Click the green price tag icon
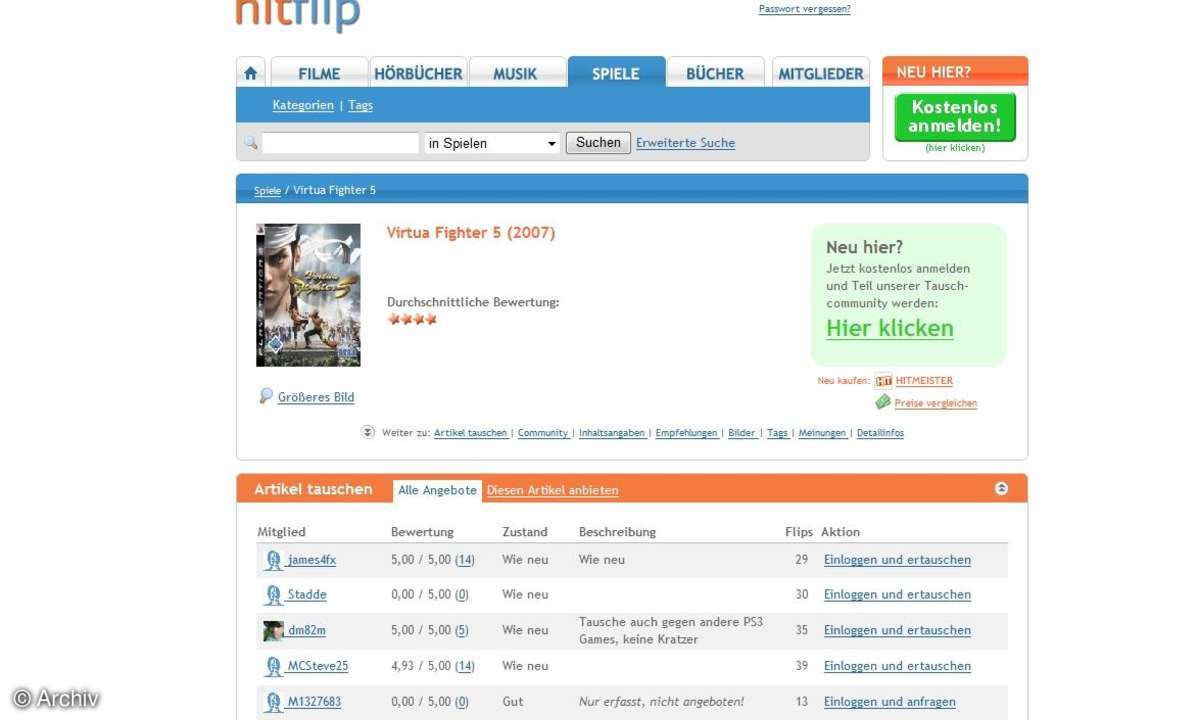This screenshot has width=1199, height=720. click(x=883, y=402)
